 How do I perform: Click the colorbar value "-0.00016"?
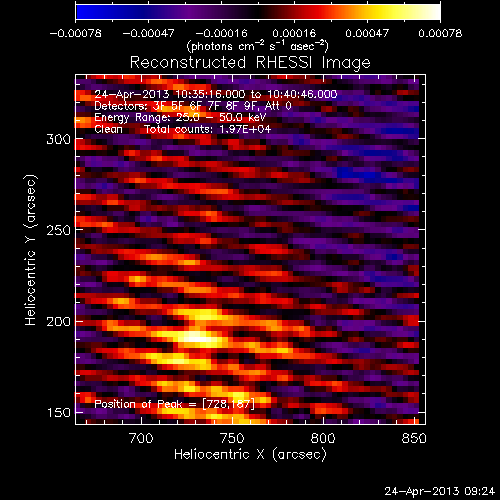coord(221,33)
